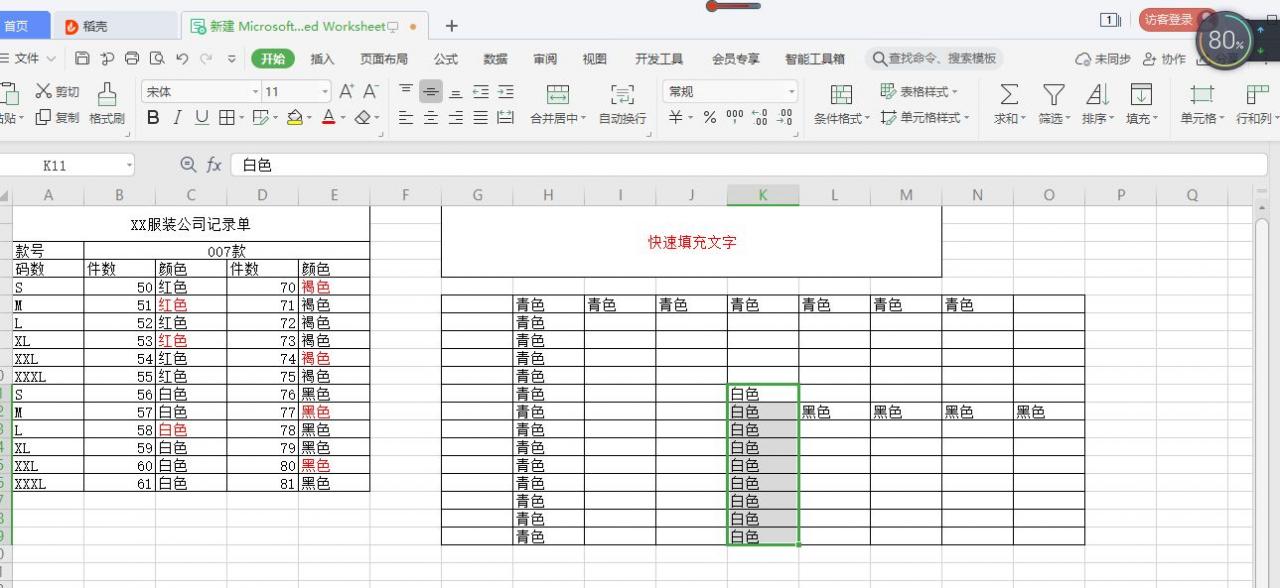This screenshot has height=588, width=1280.
Task: Open the 数据 ribbon tab
Action: coord(495,59)
